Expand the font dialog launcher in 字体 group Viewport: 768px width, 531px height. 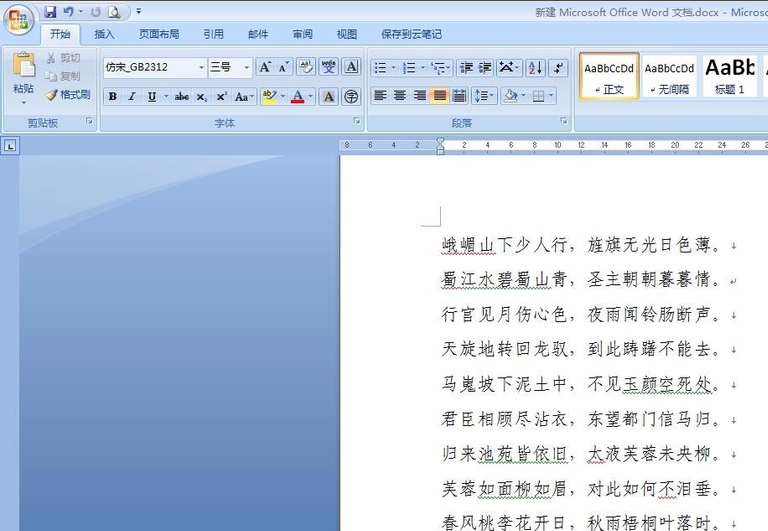click(x=357, y=120)
